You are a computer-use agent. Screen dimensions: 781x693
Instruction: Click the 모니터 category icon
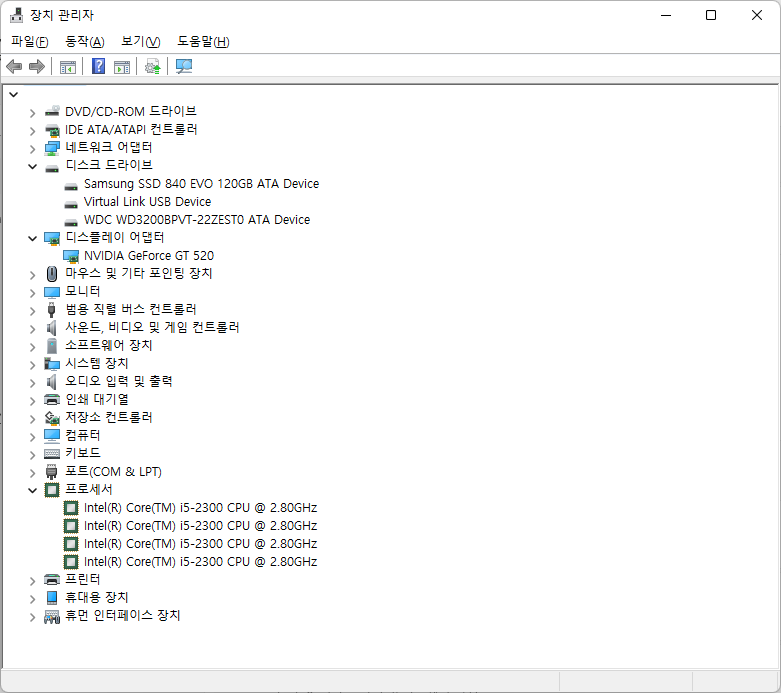pos(52,292)
